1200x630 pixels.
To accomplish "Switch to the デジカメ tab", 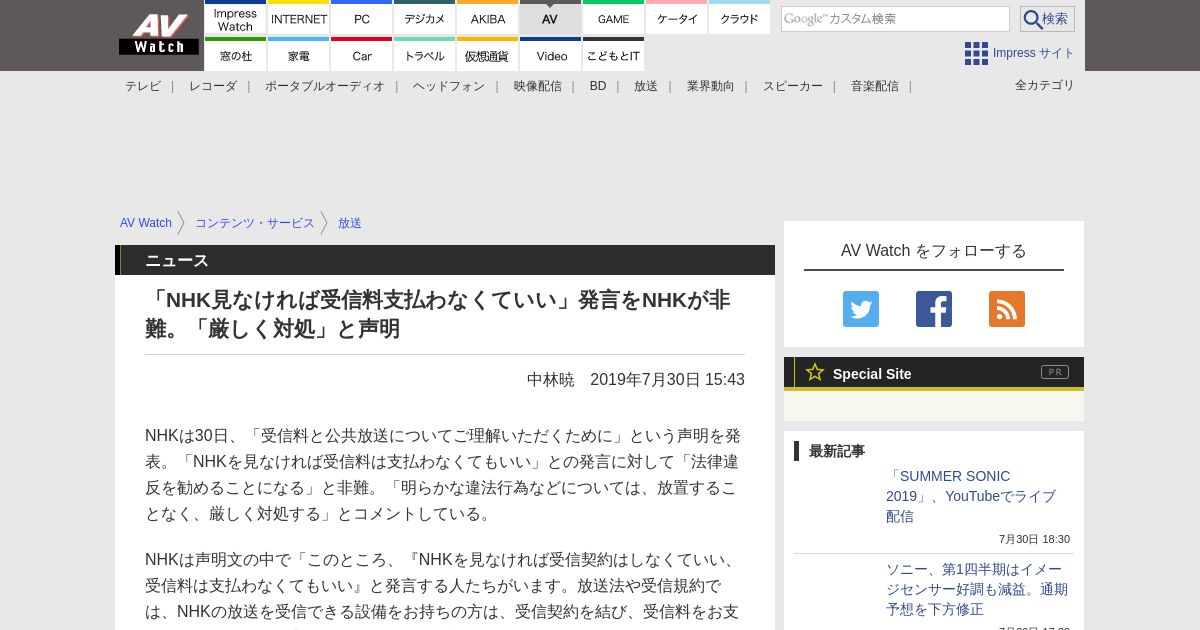I will [x=425, y=18].
